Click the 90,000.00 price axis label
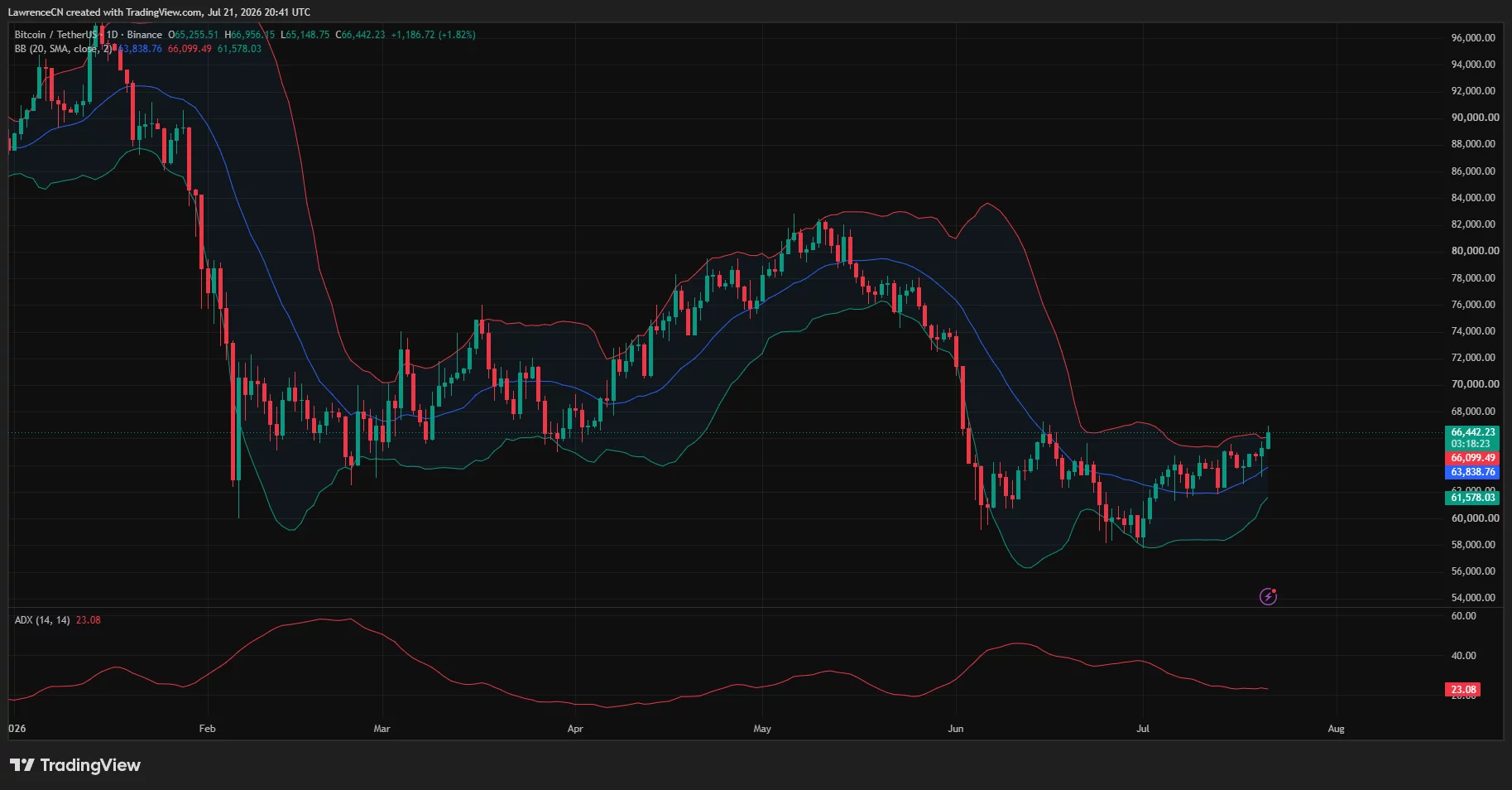 click(x=1475, y=118)
